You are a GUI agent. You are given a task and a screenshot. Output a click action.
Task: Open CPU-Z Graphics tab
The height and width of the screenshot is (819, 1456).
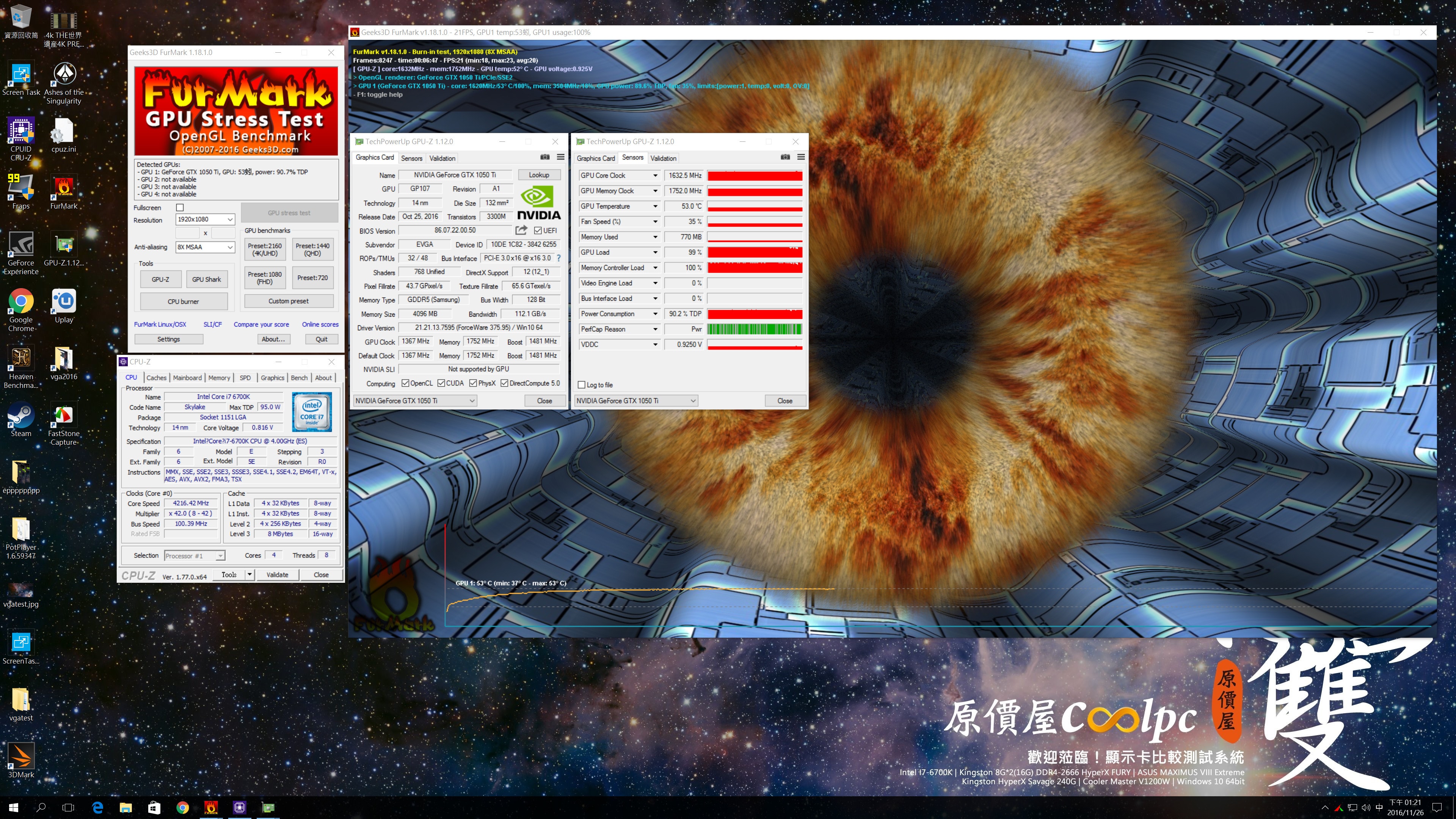[x=273, y=378]
